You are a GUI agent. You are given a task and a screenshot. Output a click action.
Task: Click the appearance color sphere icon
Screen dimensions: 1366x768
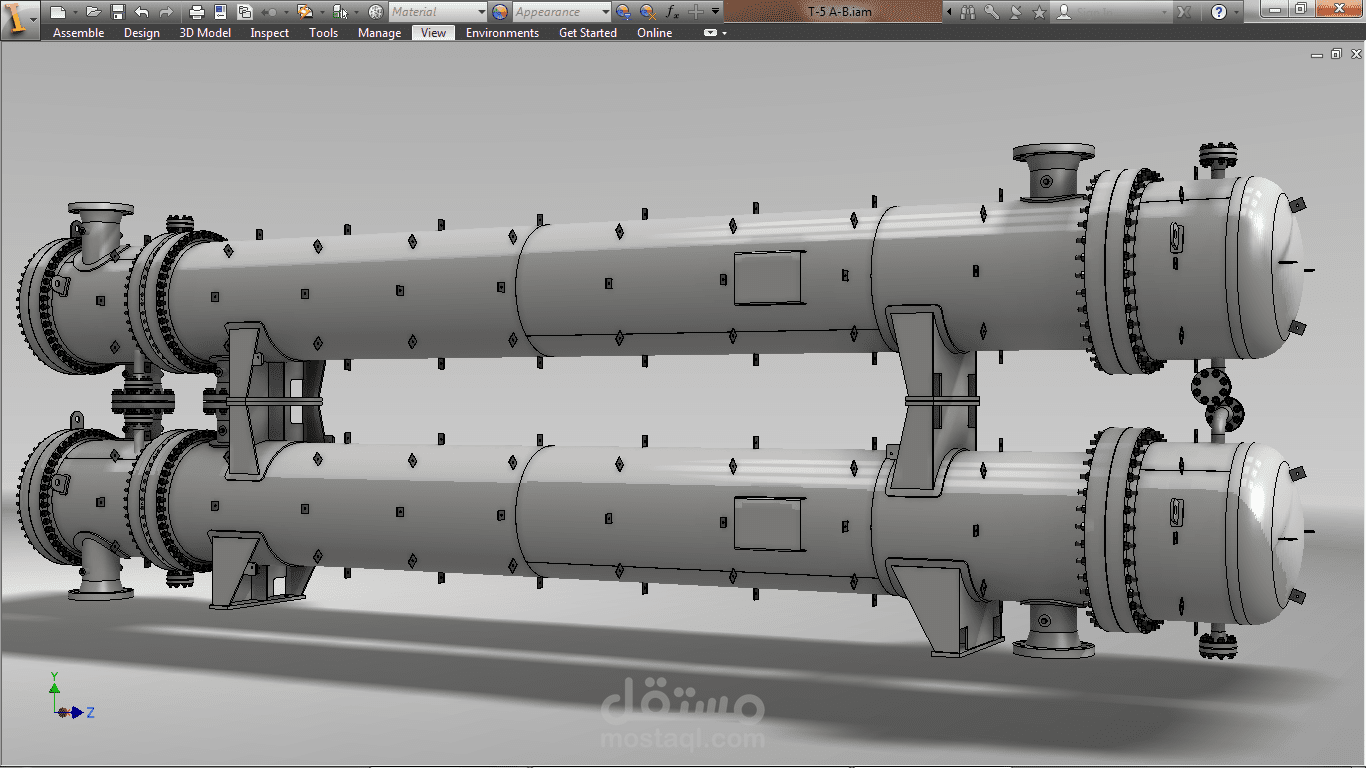click(500, 12)
